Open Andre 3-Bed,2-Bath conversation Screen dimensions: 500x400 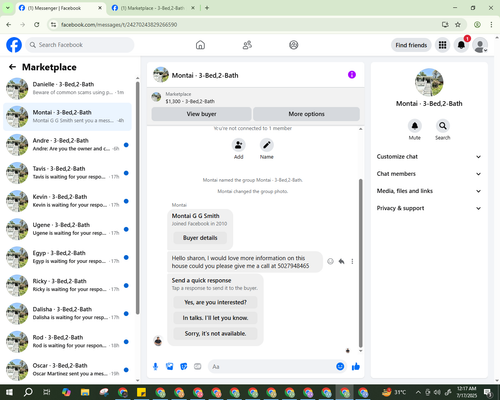(67, 145)
